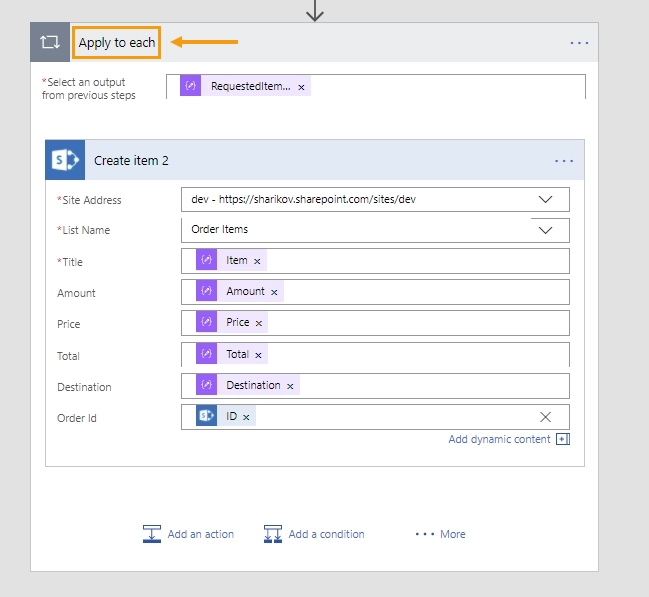The height and width of the screenshot is (597, 649).
Task: Remove the Total token
Action: (x=258, y=355)
